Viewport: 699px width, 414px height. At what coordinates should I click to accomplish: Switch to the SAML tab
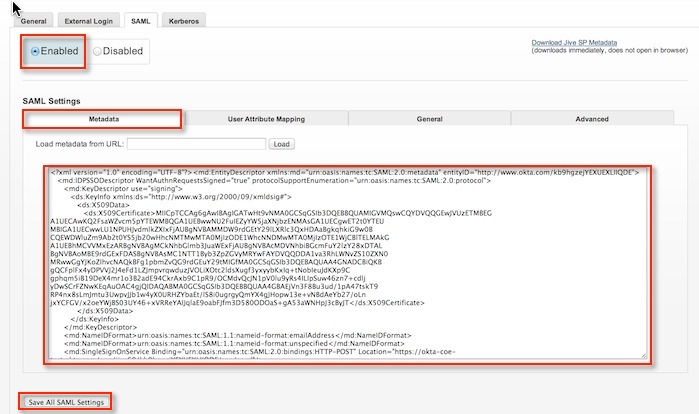[142, 20]
